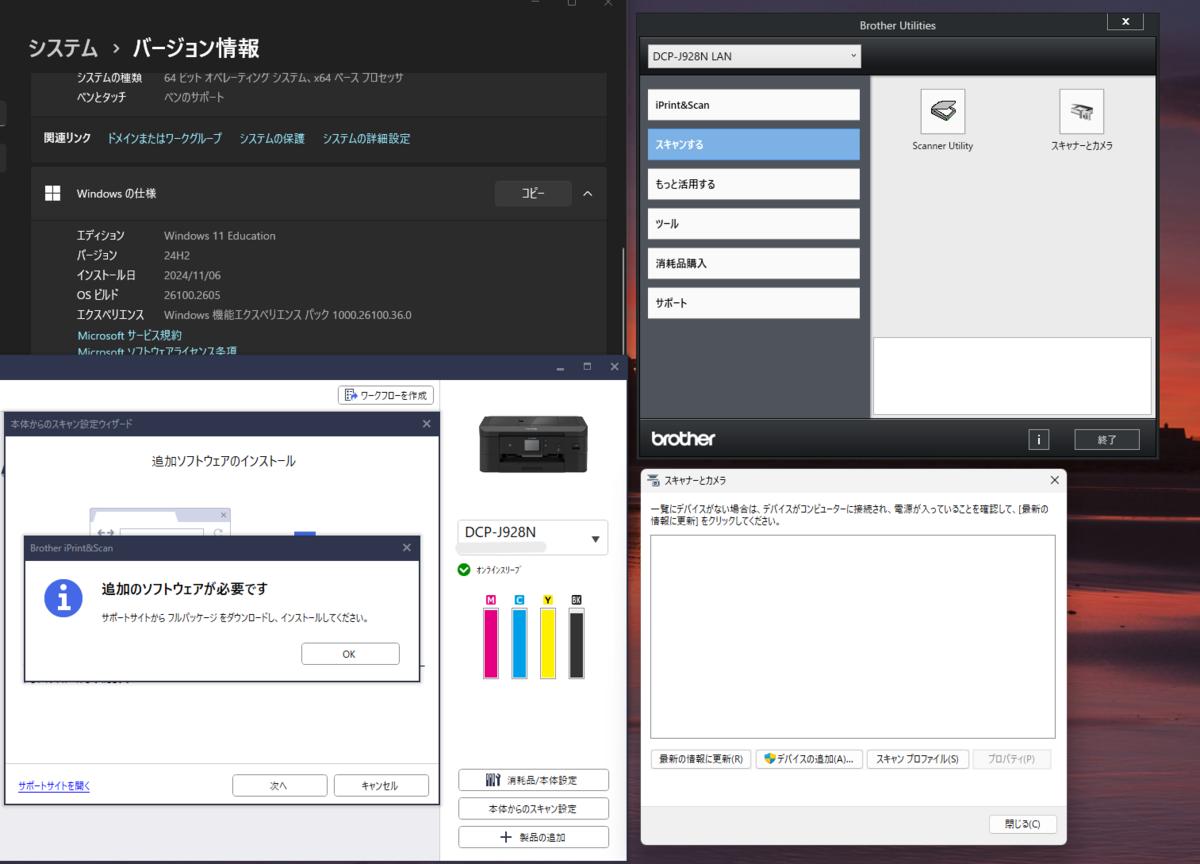
Task: Click 本体からのスキャン設定 button
Action: [x=533, y=808]
